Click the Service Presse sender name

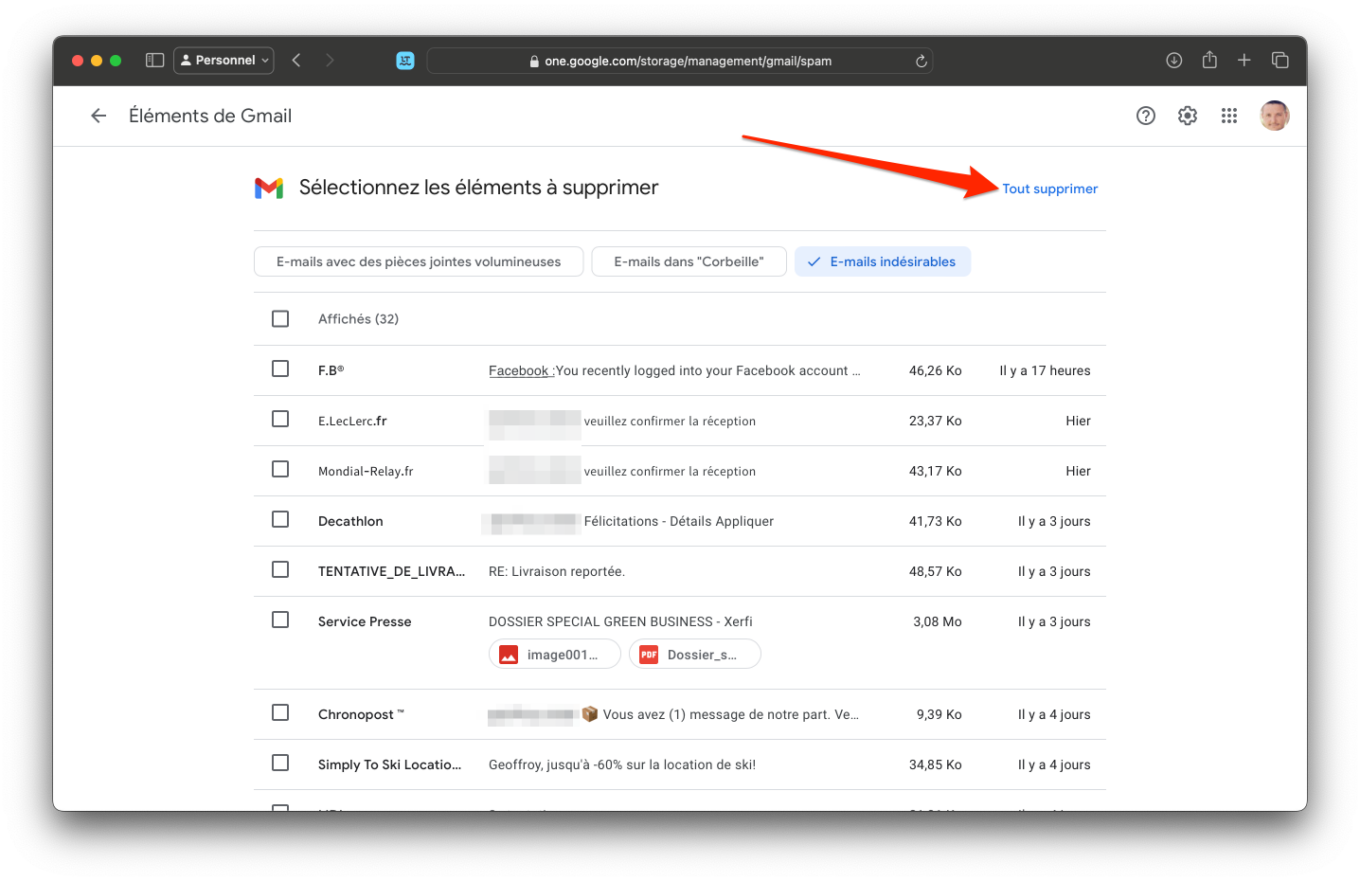click(364, 622)
